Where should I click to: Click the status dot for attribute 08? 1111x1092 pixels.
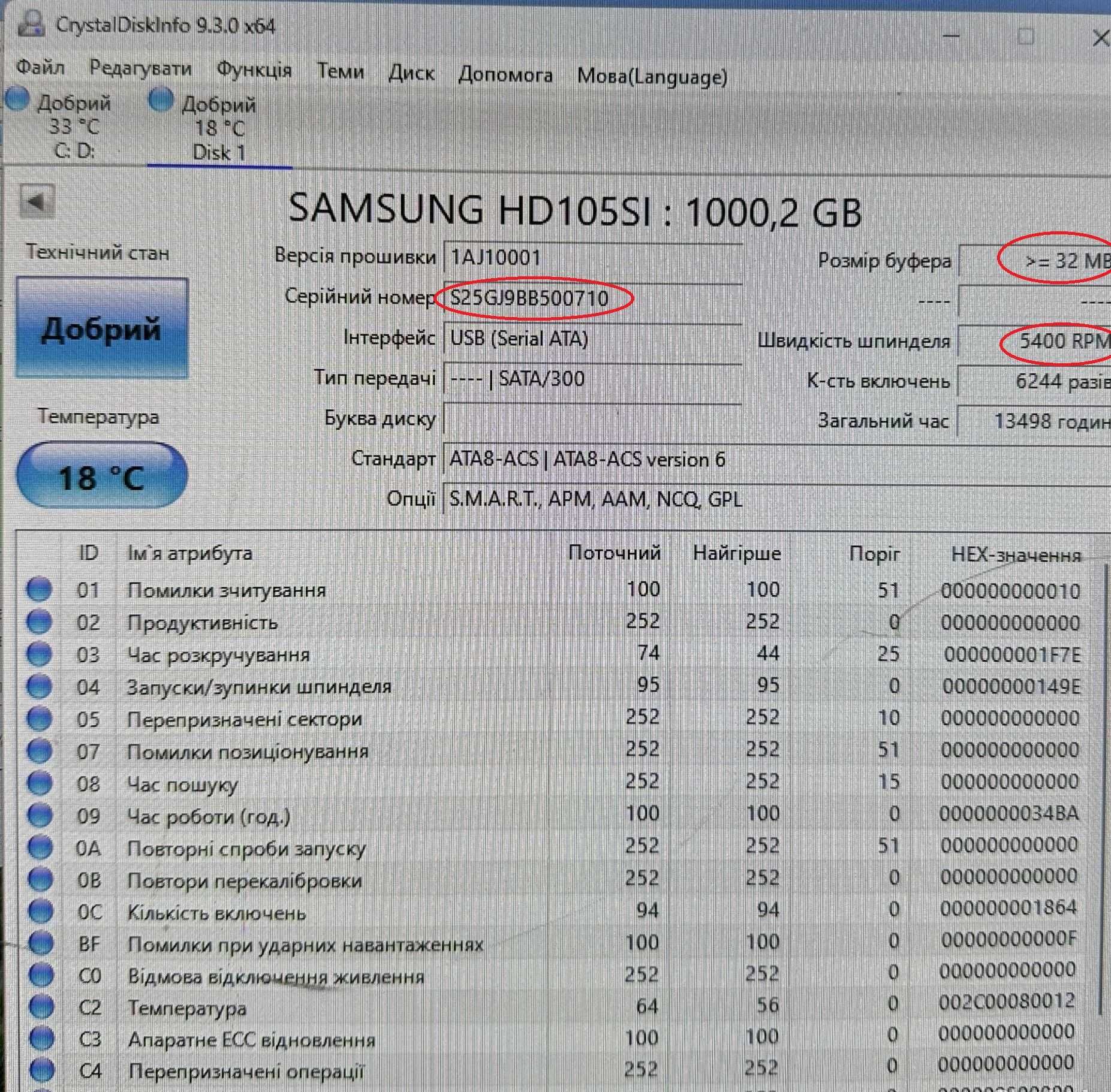click(x=40, y=783)
